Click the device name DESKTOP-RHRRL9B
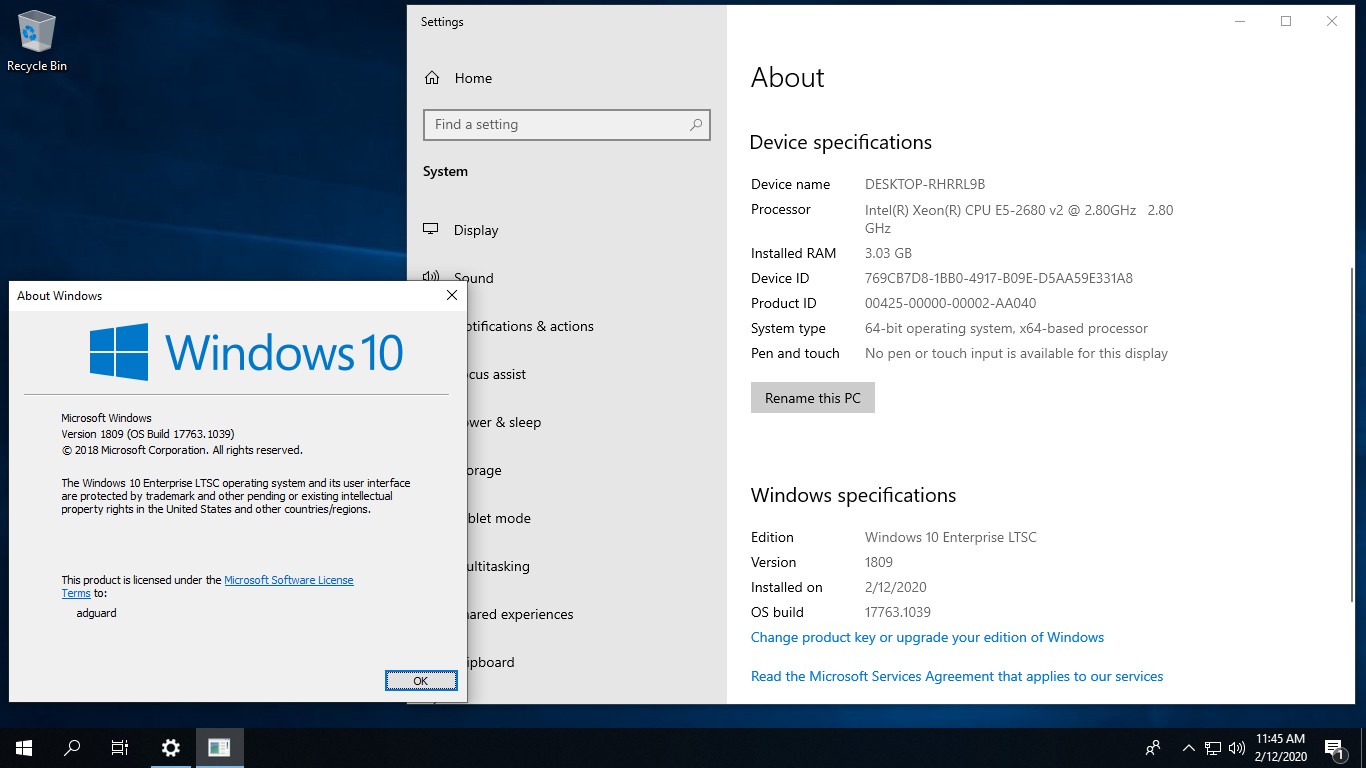This screenshot has height=768, width=1366. [x=925, y=184]
